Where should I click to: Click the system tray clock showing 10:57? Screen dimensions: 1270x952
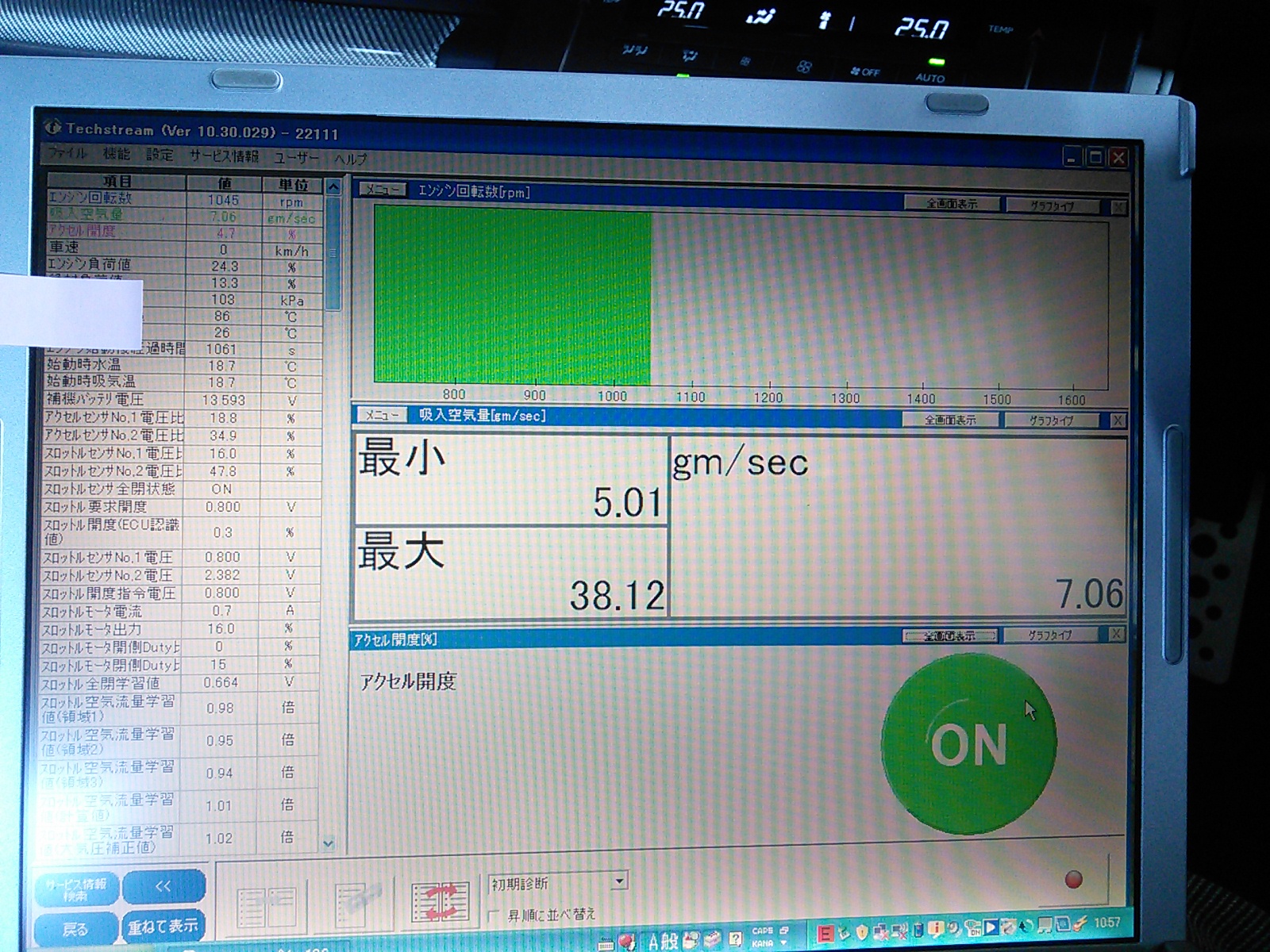coord(1106,923)
